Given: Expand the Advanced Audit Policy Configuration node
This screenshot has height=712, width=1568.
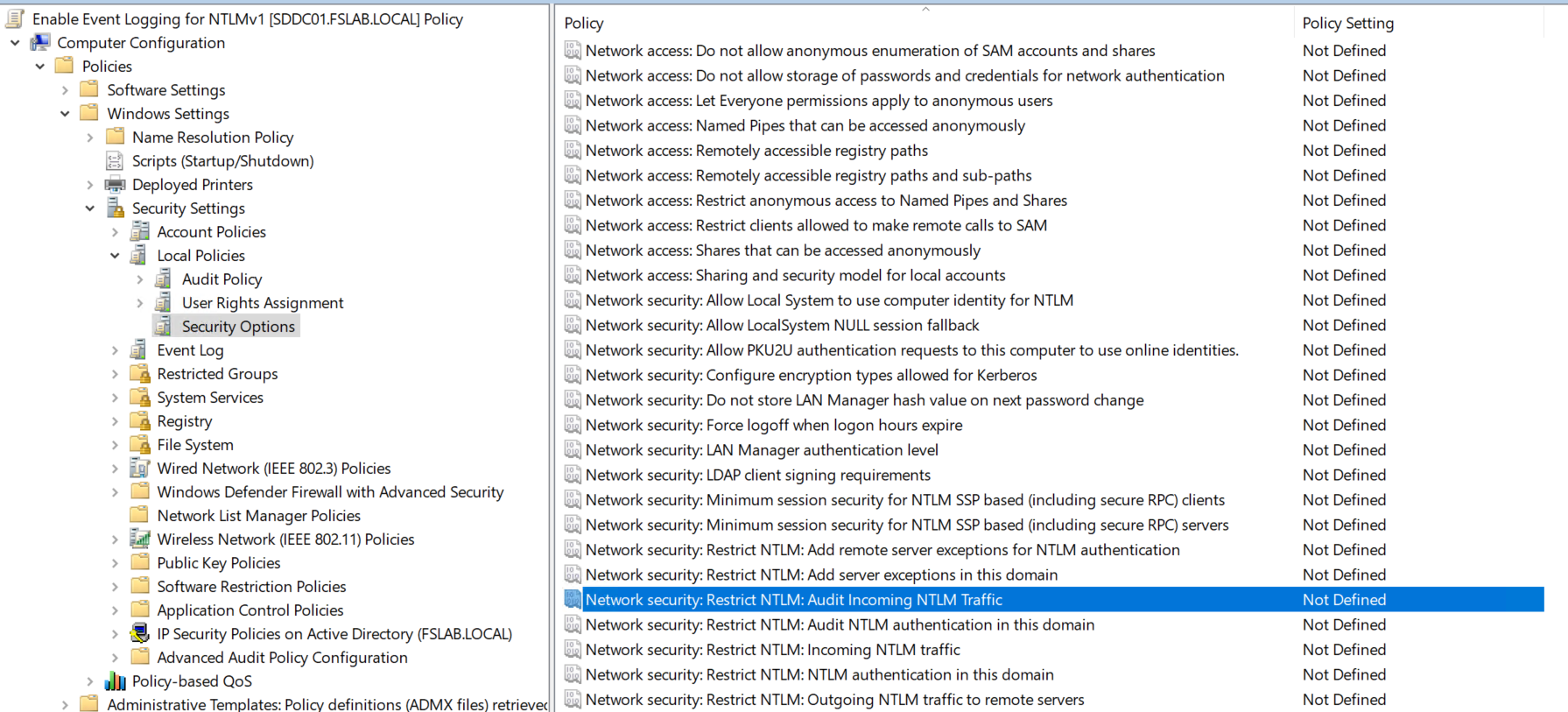Looking at the screenshot, I should click(x=115, y=657).
